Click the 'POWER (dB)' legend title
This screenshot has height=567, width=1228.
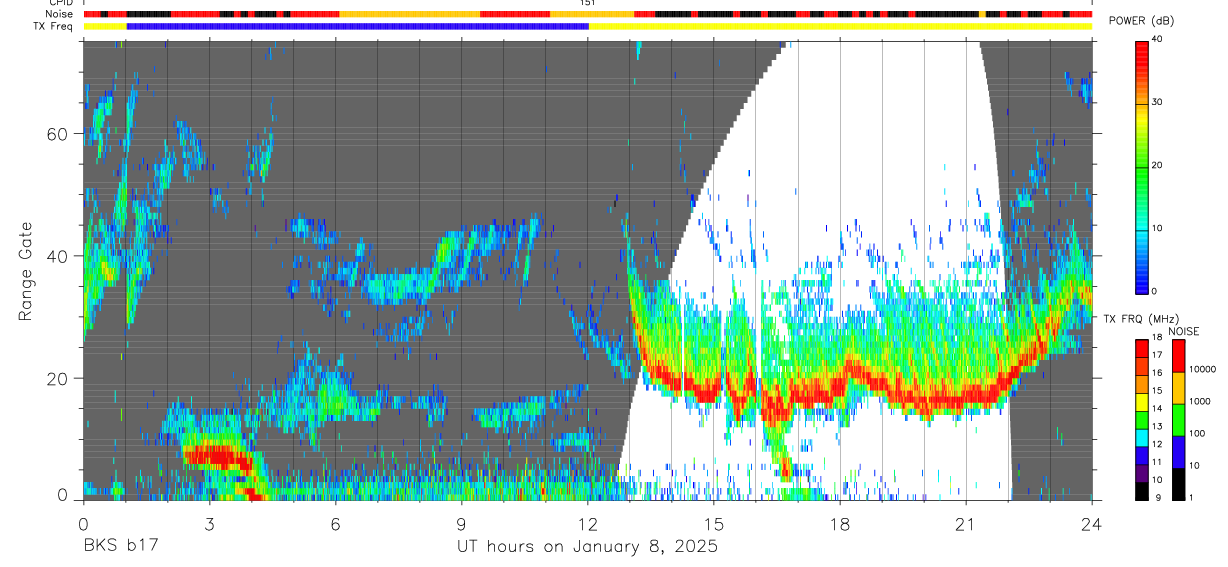click(x=1141, y=21)
